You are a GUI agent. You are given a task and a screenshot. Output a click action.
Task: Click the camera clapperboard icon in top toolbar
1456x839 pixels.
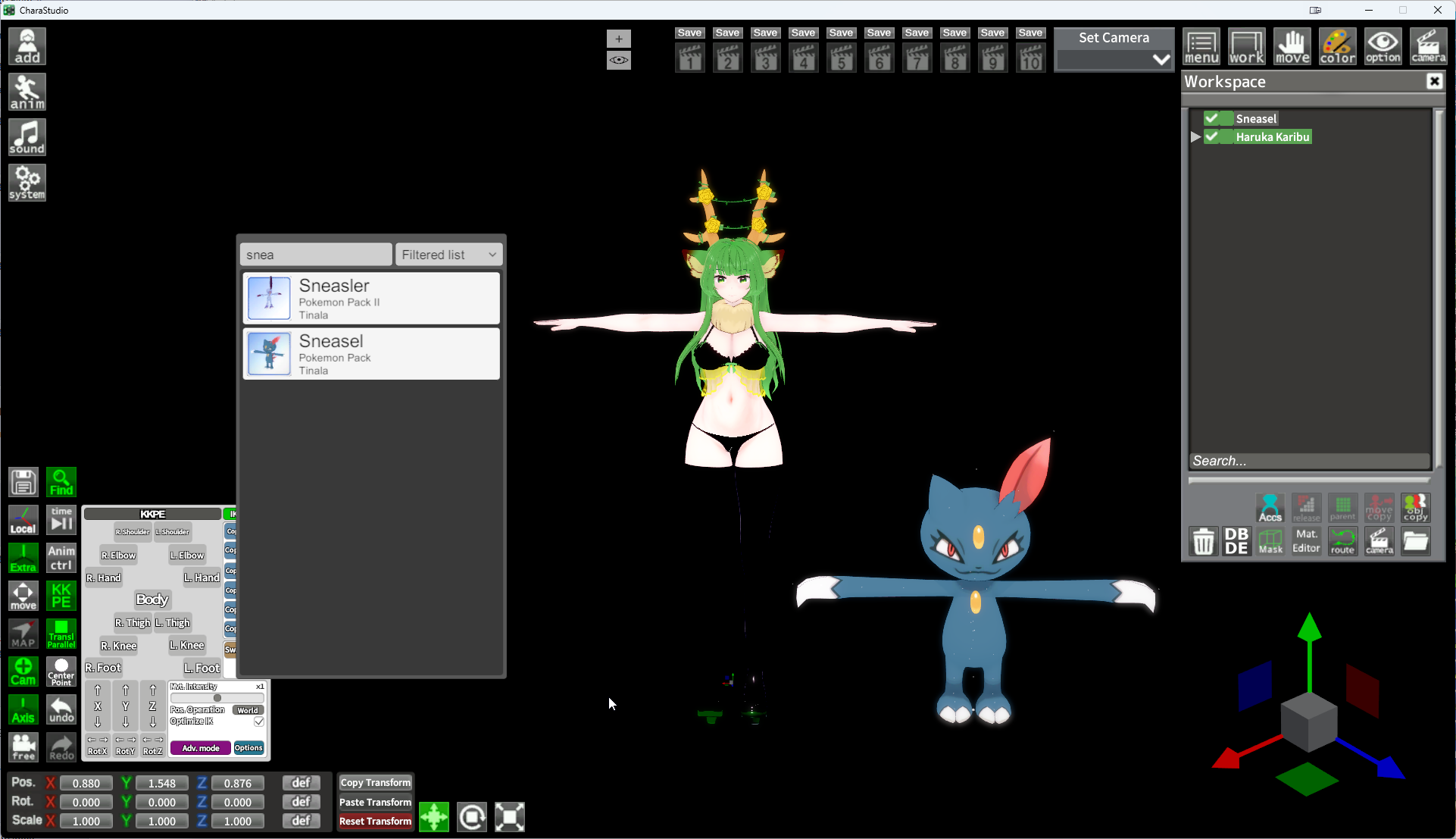[1429, 47]
